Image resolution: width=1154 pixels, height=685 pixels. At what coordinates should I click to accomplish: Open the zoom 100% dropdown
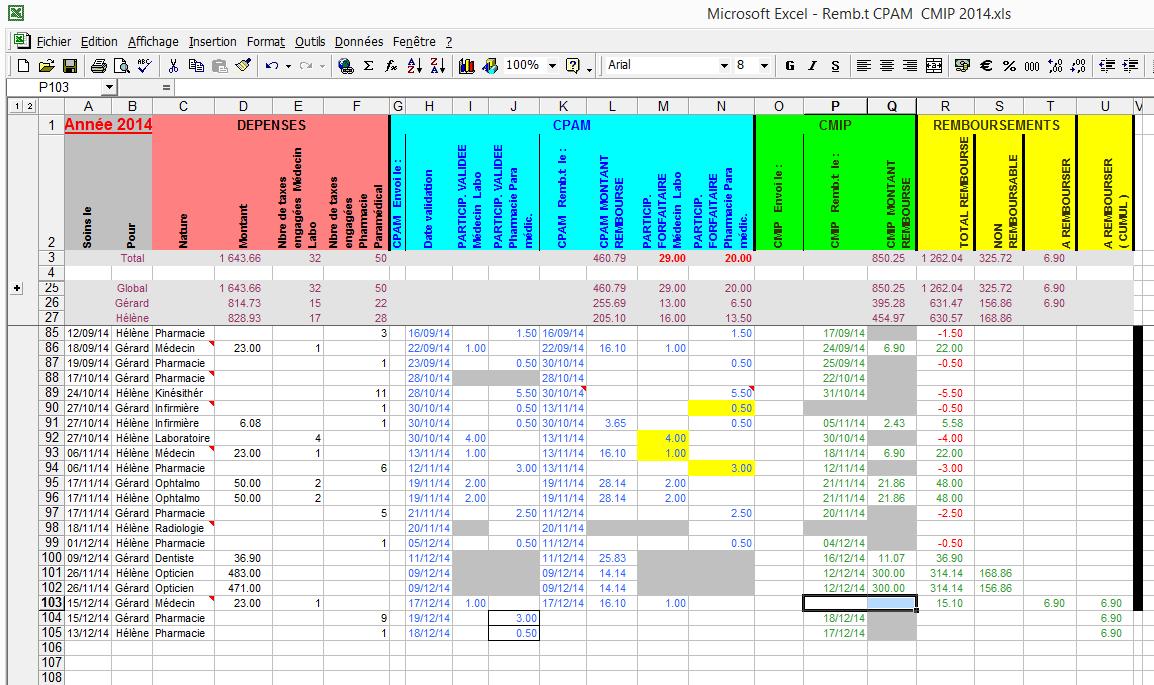click(x=552, y=66)
